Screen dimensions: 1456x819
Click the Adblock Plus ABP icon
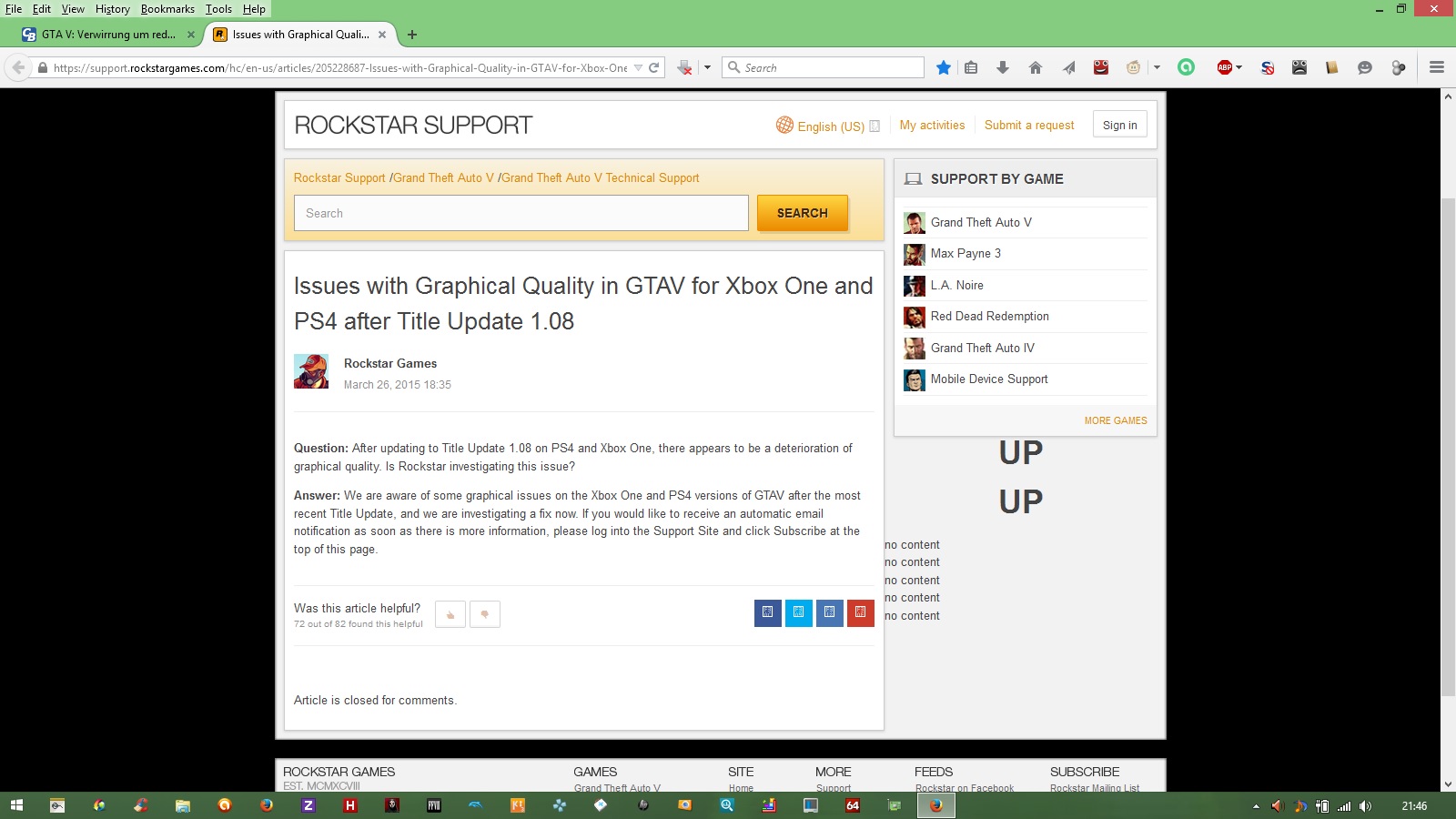(1225, 67)
